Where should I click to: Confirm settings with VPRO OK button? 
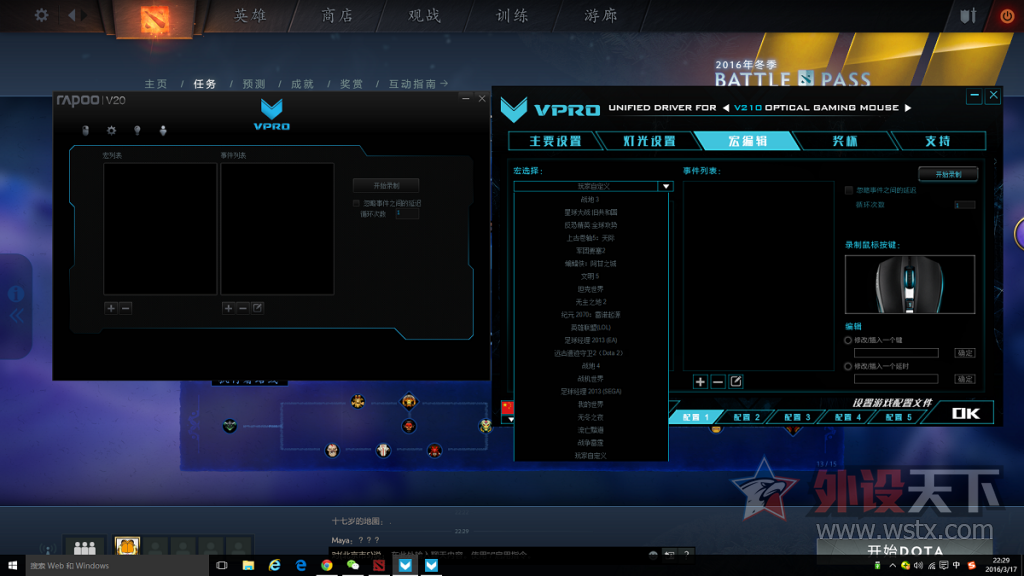point(965,413)
